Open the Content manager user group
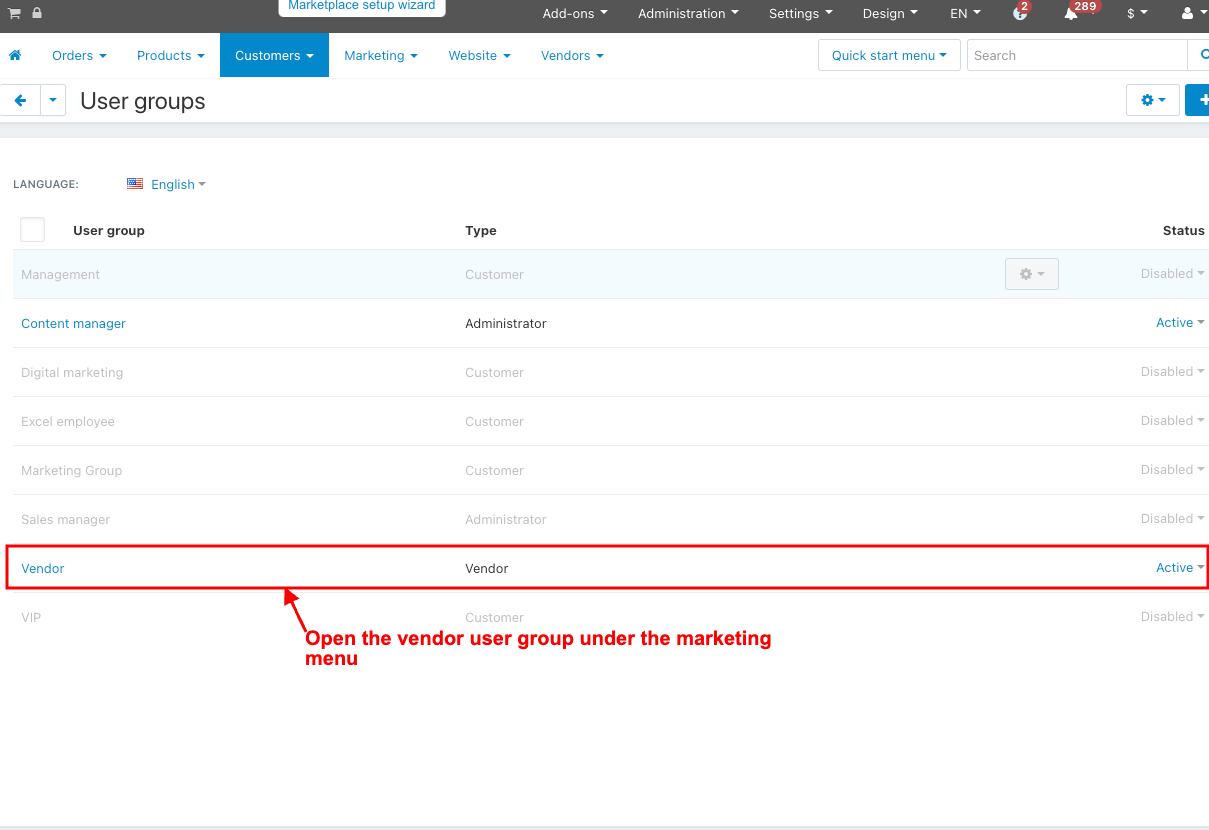This screenshot has height=830, width=1209. point(73,323)
